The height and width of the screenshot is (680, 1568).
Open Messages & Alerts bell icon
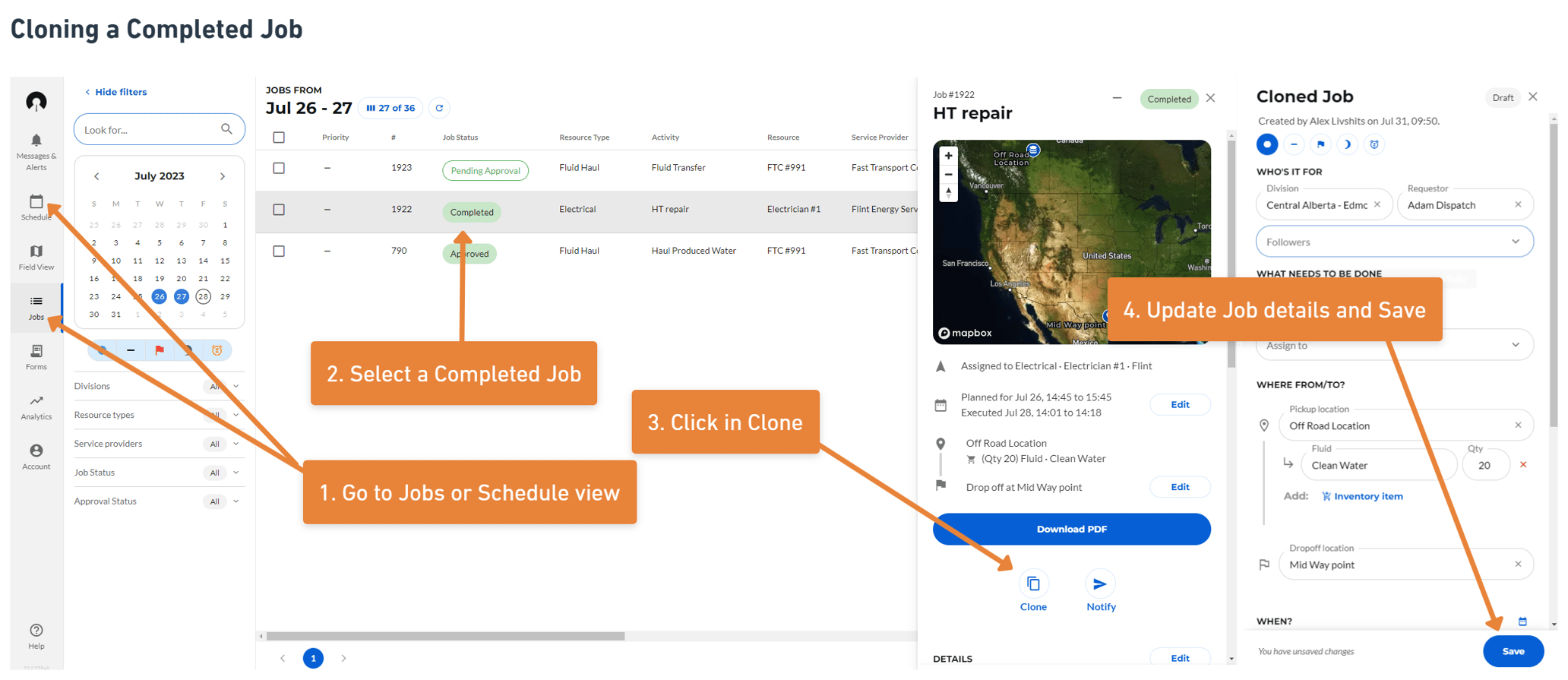(36, 141)
